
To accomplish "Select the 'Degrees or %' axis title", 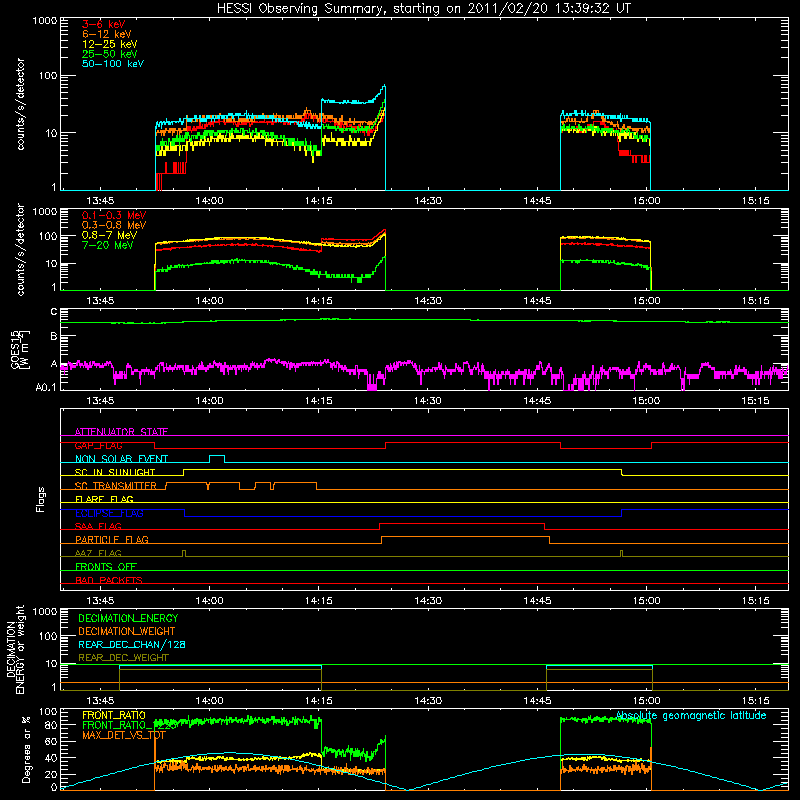I will [26, 749].
